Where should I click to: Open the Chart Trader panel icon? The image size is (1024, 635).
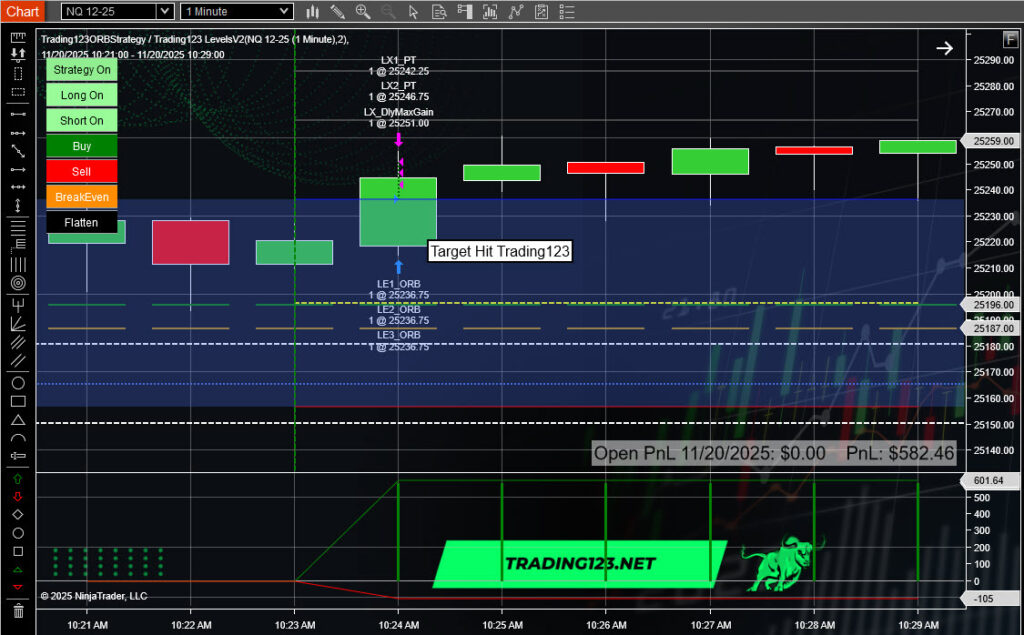pyautogui.click(x=464, y=11)
